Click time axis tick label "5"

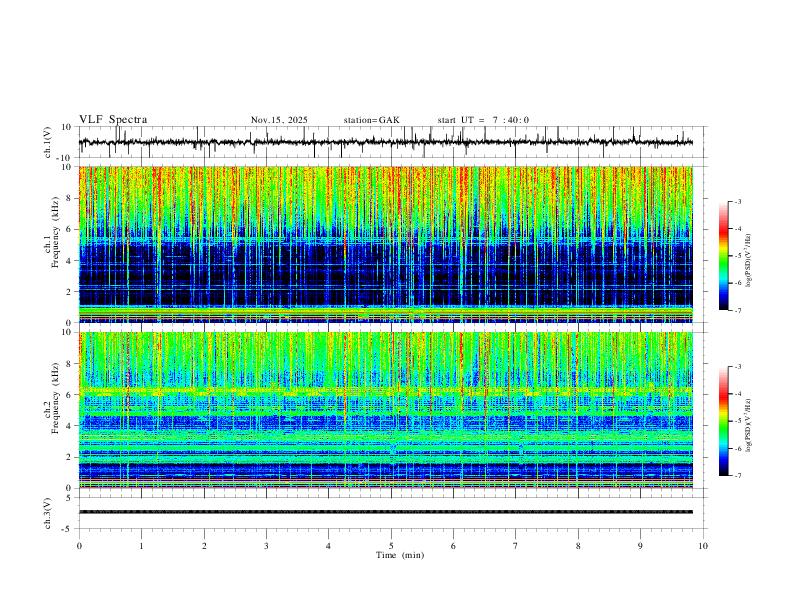(x=391, y=546)
